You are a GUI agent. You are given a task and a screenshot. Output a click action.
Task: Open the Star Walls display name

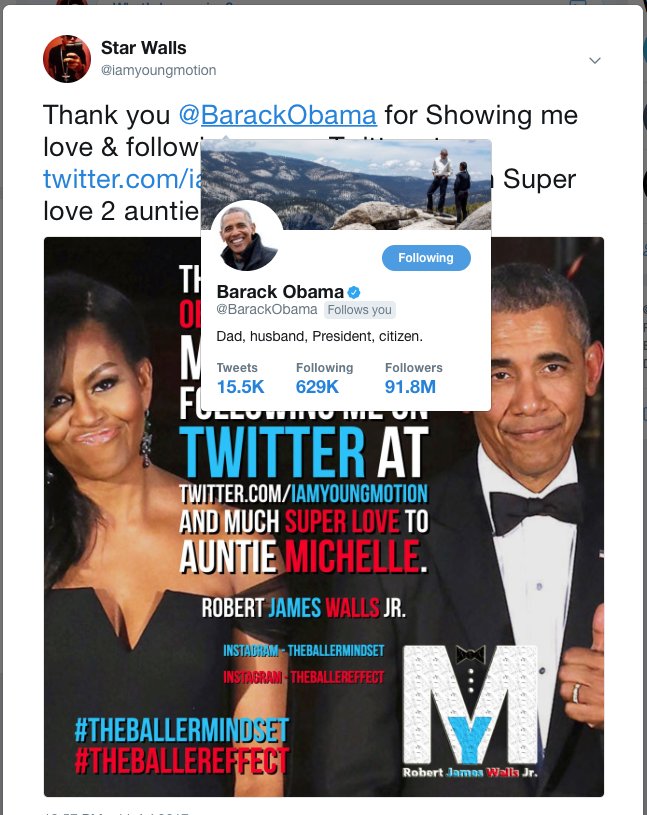pos(143,48)
